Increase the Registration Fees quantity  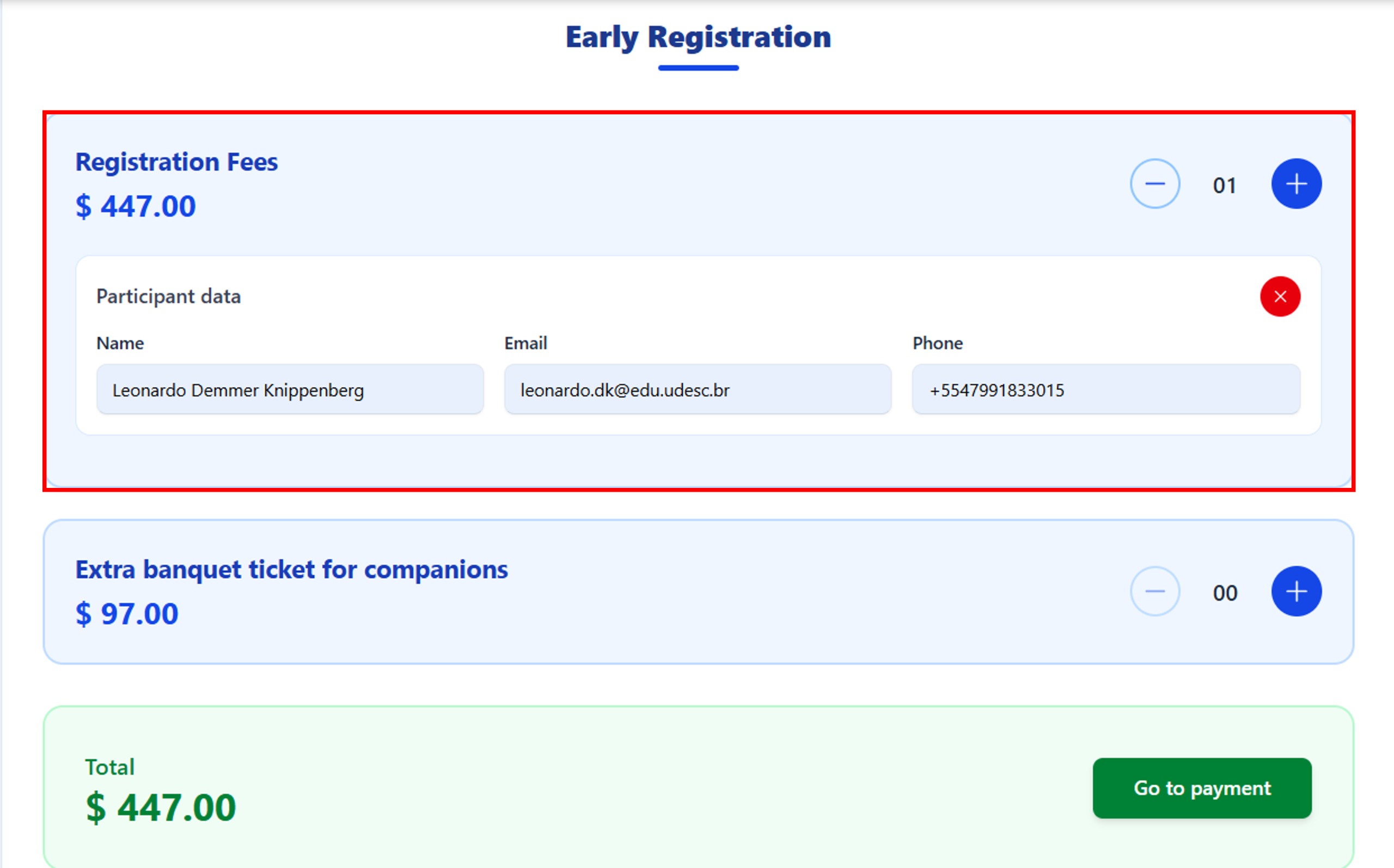coord(1296,184)
